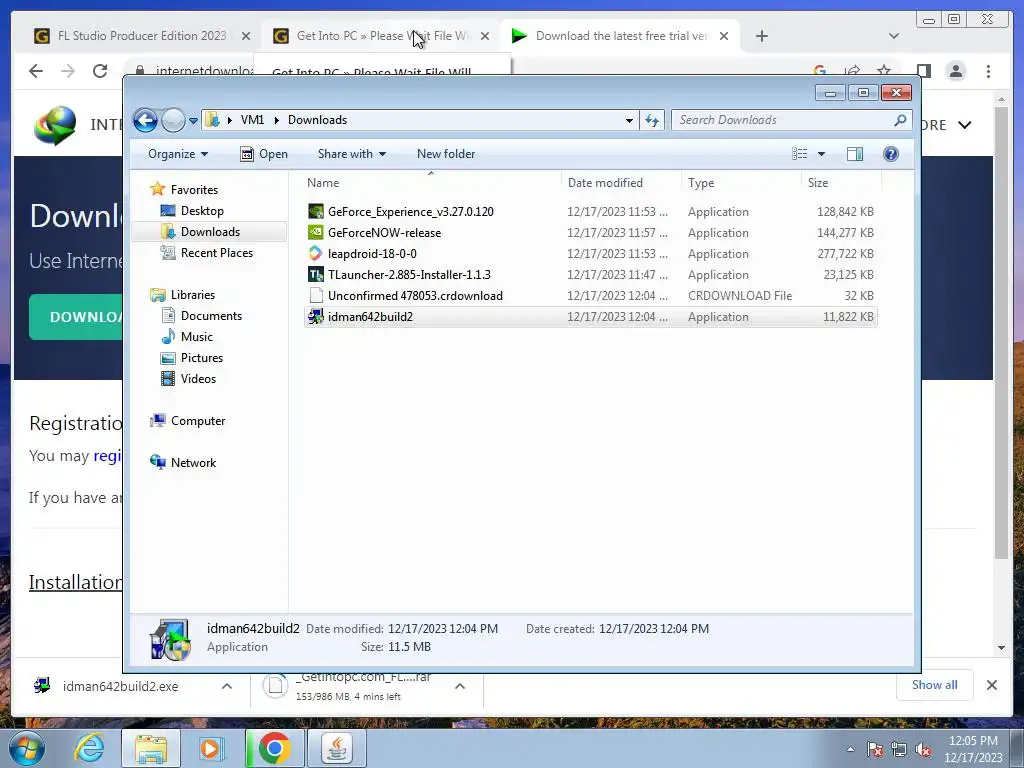
Task: Click the Windows Start button
Action: click(26, 748)
